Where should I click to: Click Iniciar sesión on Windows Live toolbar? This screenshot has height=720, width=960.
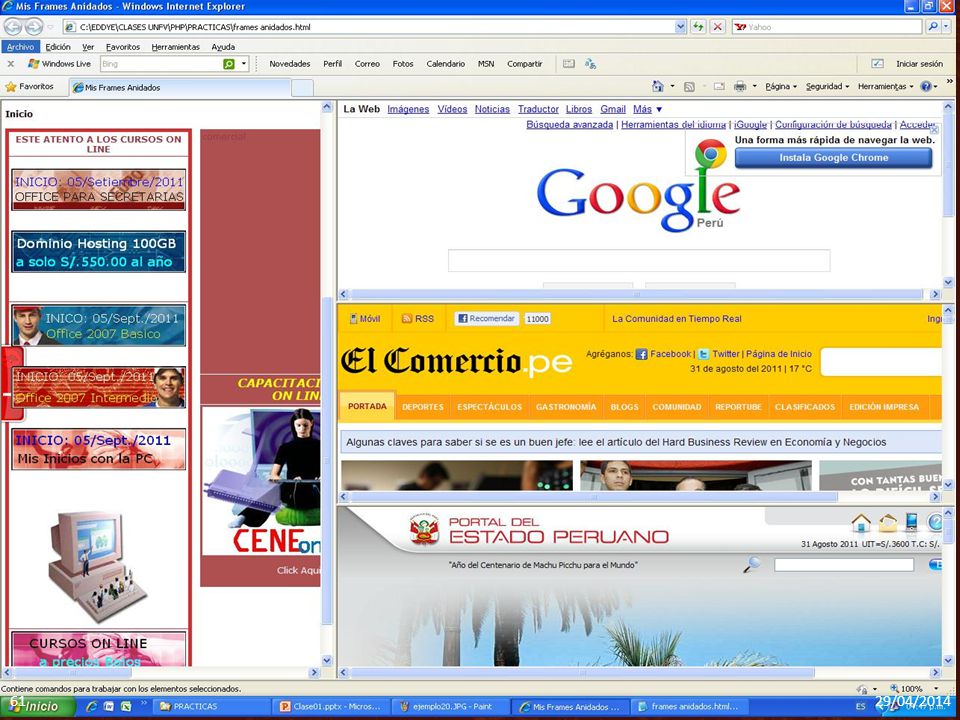click(919, 64)
